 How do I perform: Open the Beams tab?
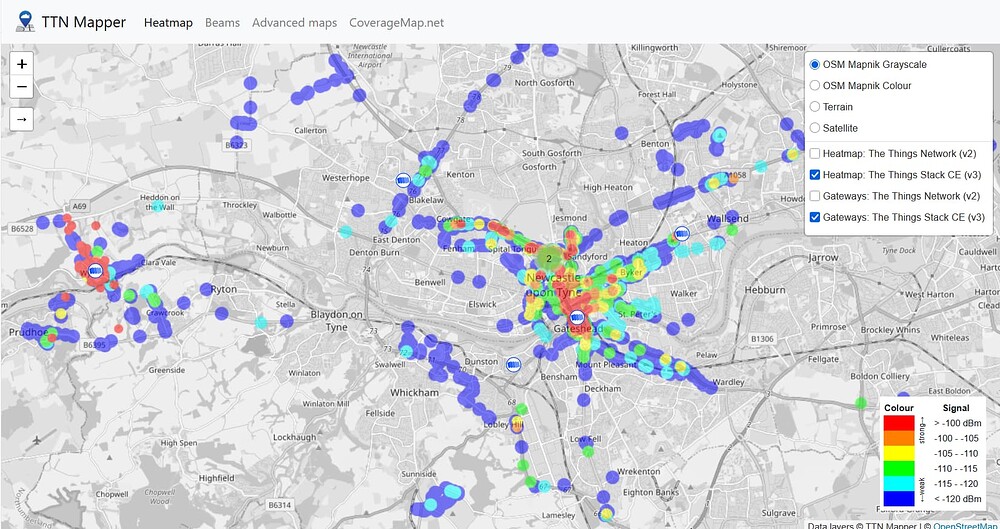(223, 22)
